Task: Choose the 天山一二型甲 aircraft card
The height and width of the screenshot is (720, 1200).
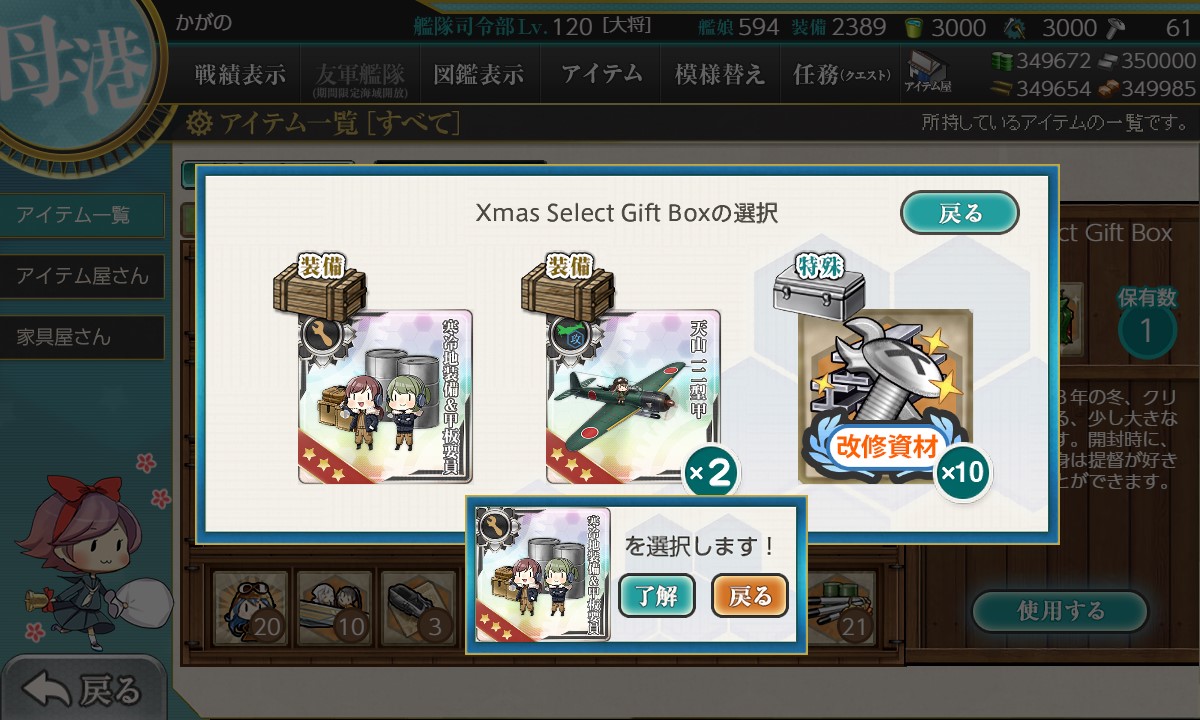Action: tap(633, 396)
